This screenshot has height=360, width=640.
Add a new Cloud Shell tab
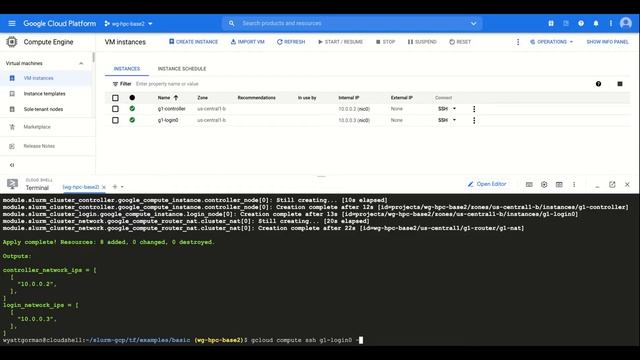coord(115,187)
